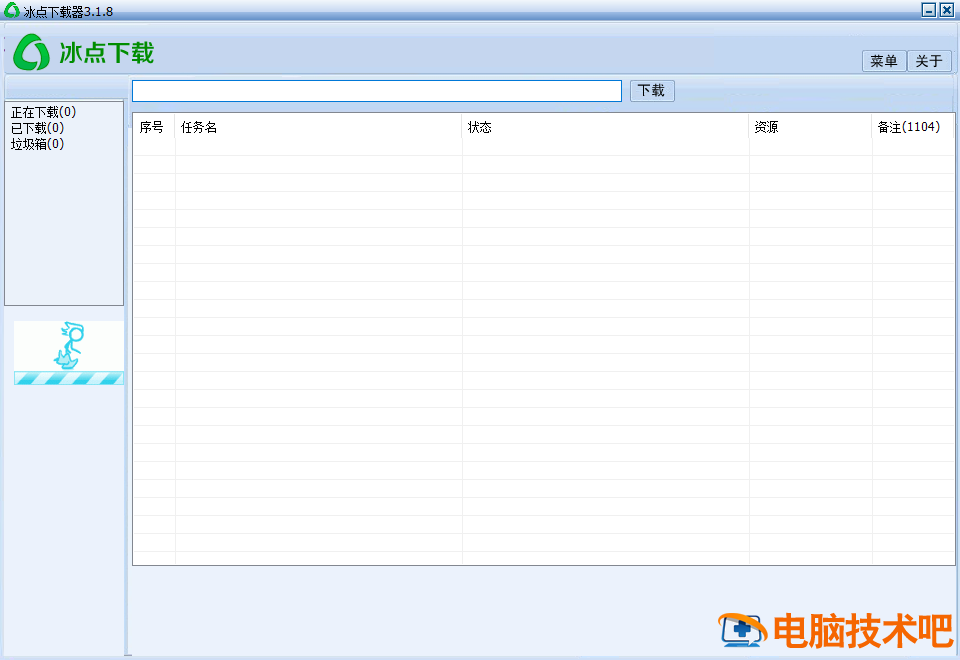Click the 冰点下载 title text

click(x=107, y=53)
